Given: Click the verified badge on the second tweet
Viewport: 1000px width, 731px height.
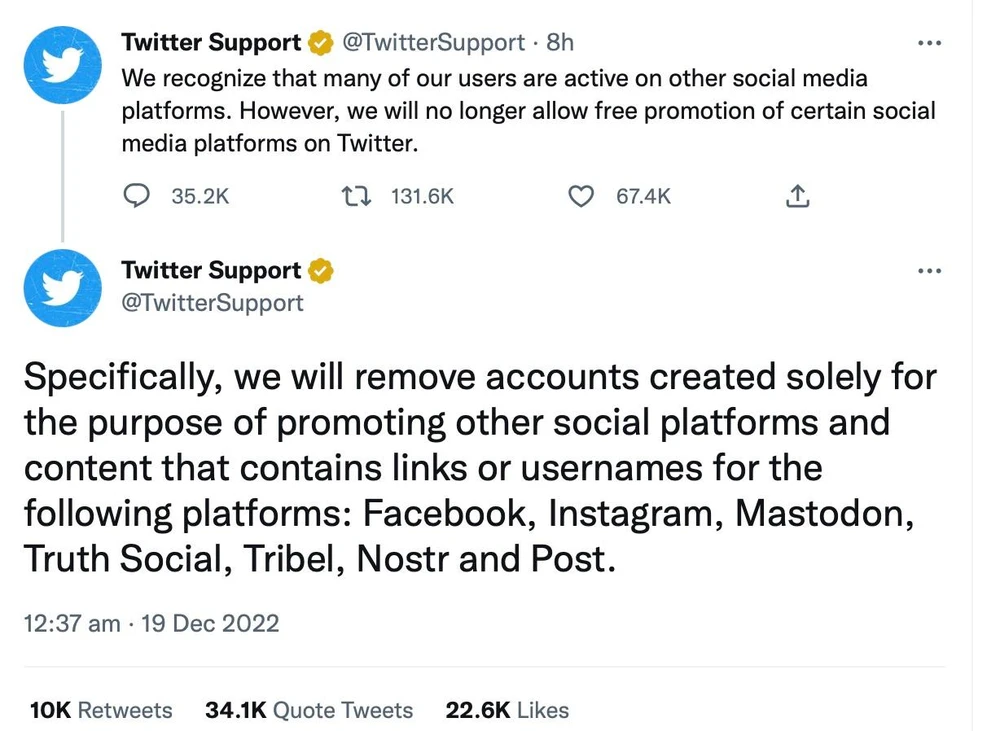Looking at the screenshot, I should [x=319, y=270].
